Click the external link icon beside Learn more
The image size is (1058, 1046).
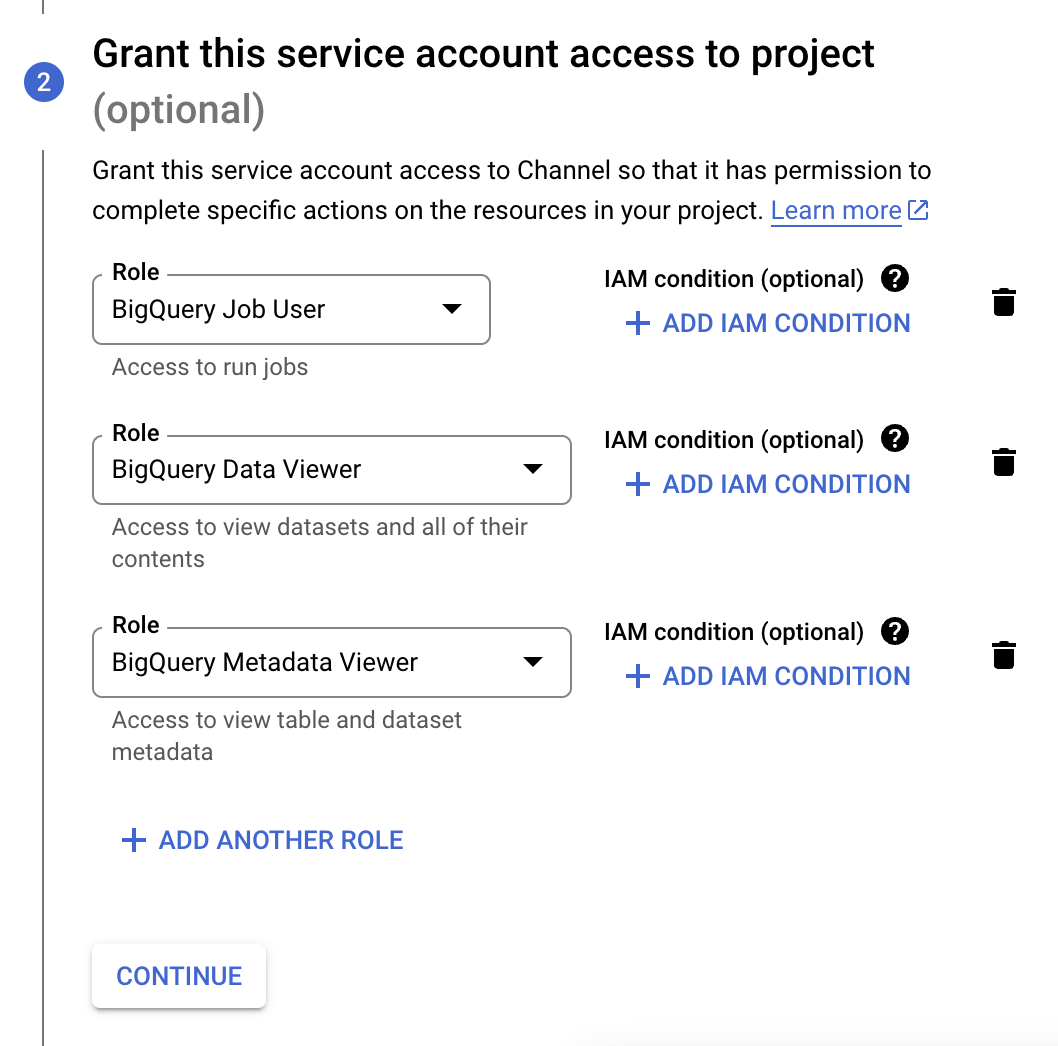[x=918, y=209]
